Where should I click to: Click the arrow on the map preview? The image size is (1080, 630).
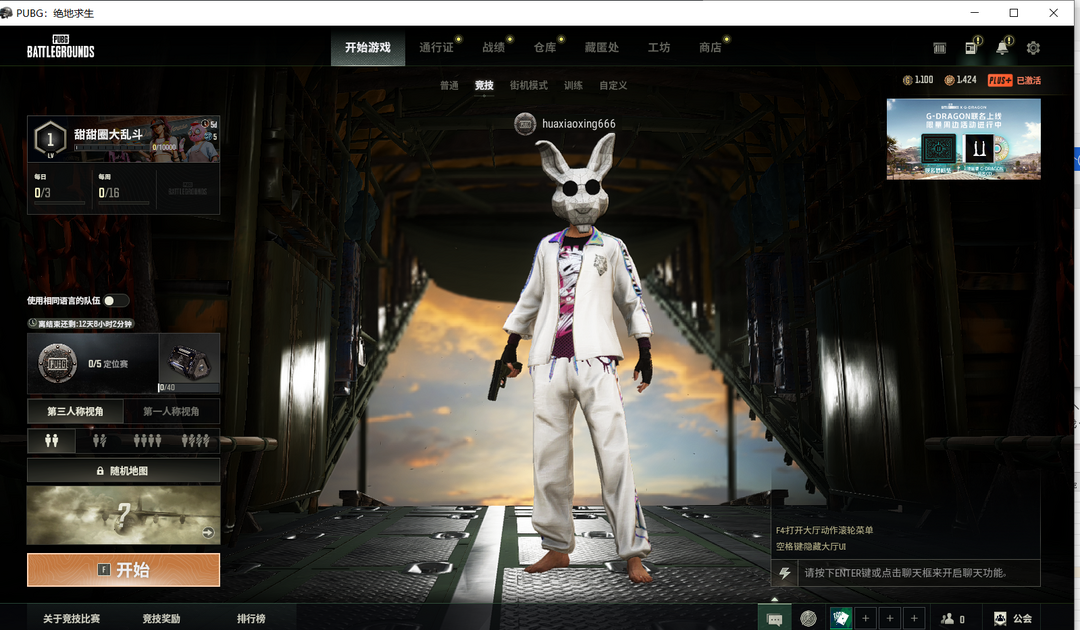(208, 533)
